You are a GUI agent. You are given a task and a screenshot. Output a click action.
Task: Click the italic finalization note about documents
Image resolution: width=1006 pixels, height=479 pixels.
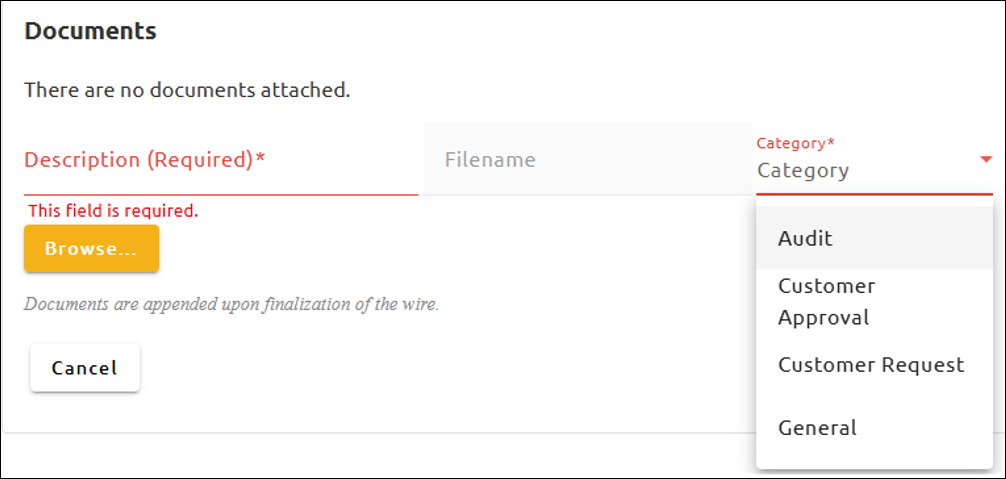[x=231, y=304]
